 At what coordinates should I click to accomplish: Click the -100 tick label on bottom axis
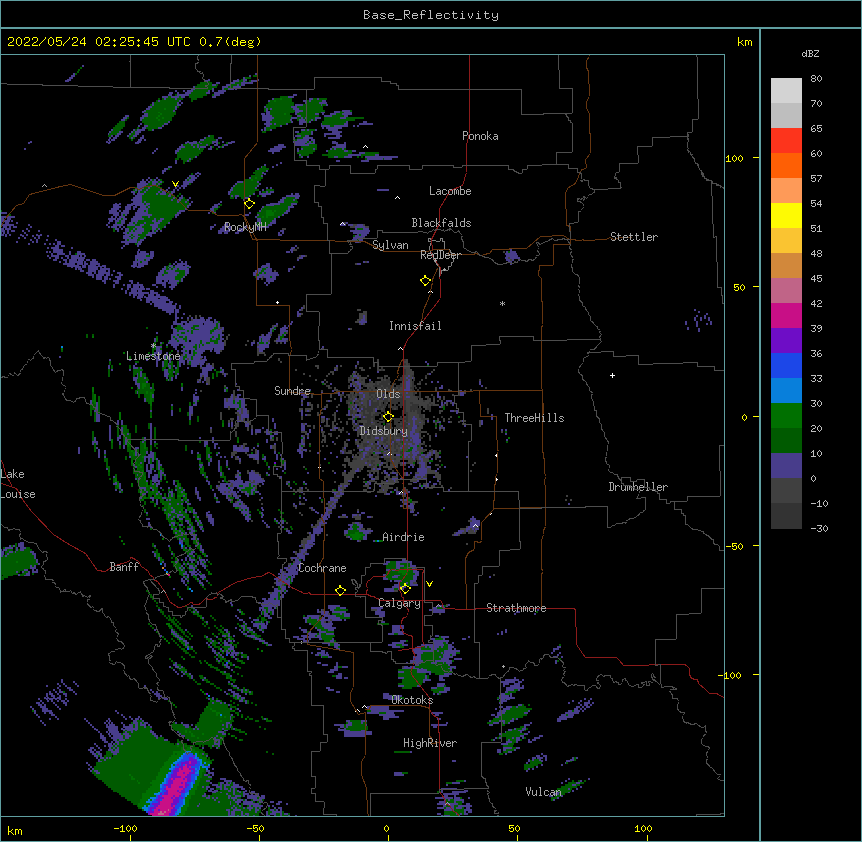click(x=125, y=828)
